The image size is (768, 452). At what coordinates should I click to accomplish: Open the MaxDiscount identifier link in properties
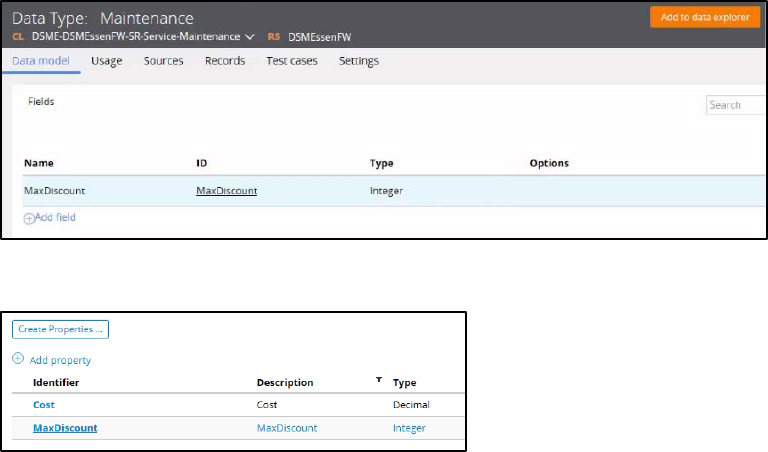coord(65,428)
